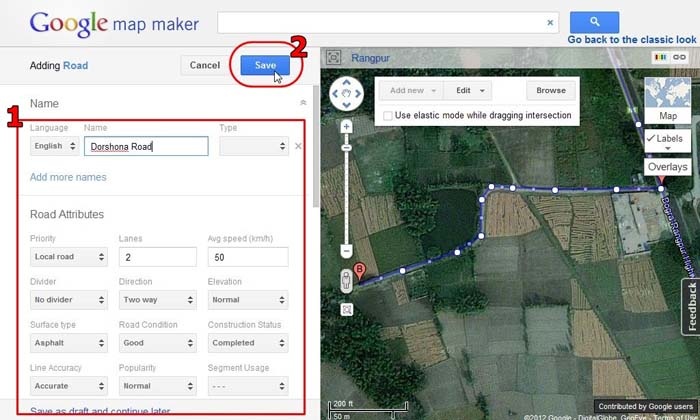Click the pan up arrow on the map
The width and height of the screenshot is (700, 420).
coord(346,83)
